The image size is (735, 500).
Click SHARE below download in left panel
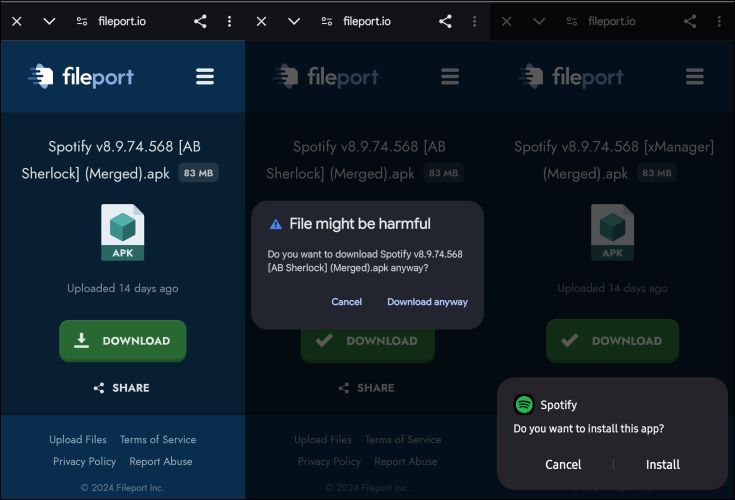(x=122, y=388)
